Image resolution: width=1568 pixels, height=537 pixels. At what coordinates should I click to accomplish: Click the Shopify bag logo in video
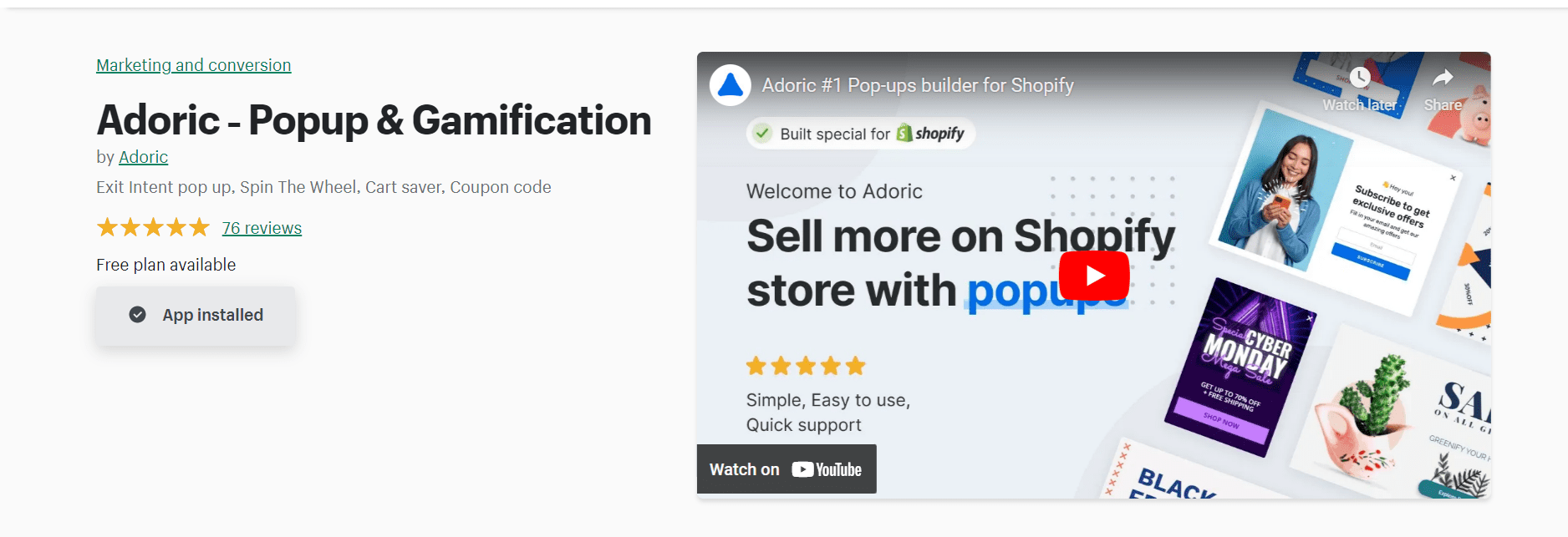[904, 134]
